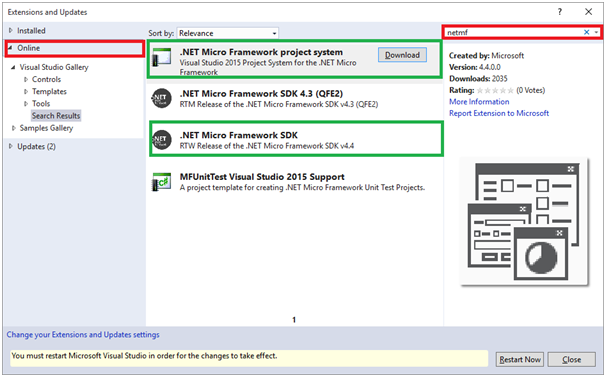This screenshot has width=606, height=377.
Task: Open Change your Extensions and Updates settings
Action: (83, 334)
